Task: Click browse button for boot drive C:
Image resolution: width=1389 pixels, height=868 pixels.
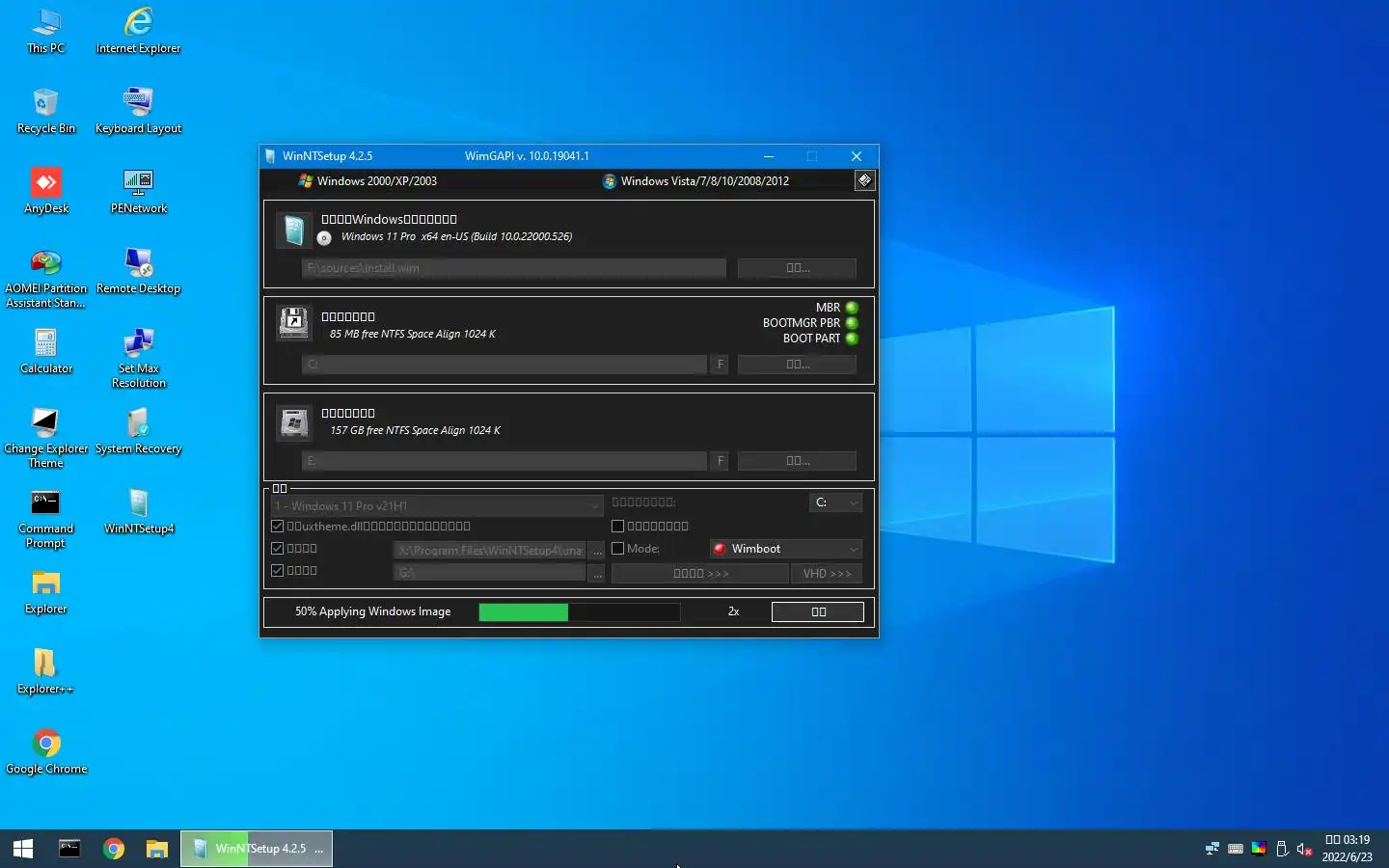Action: click(x=797, y=364)
